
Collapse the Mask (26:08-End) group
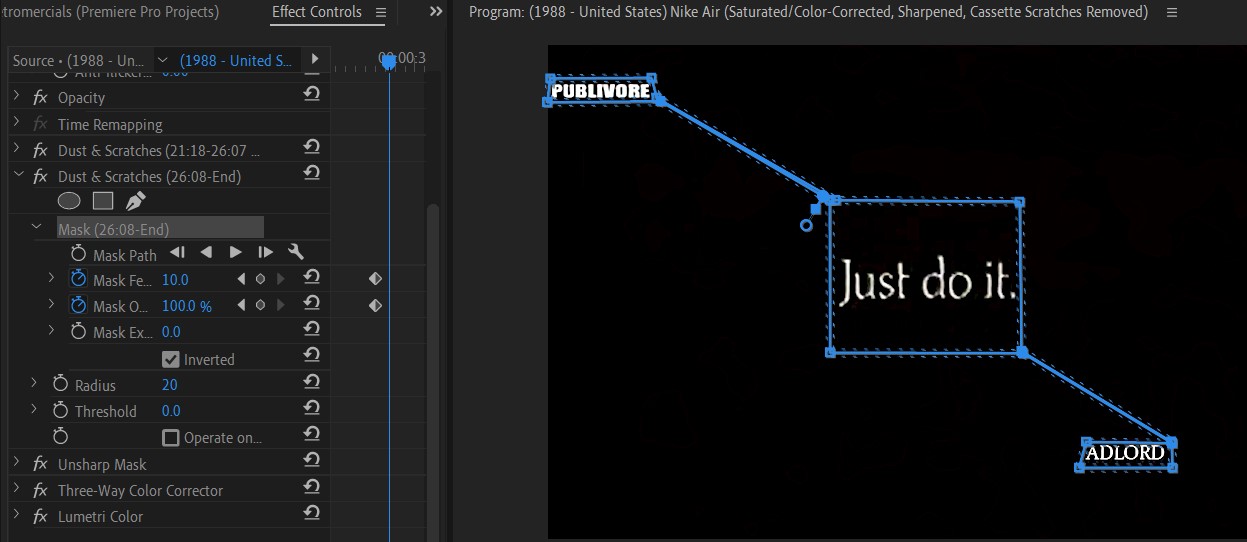click(x=36, y=228)
